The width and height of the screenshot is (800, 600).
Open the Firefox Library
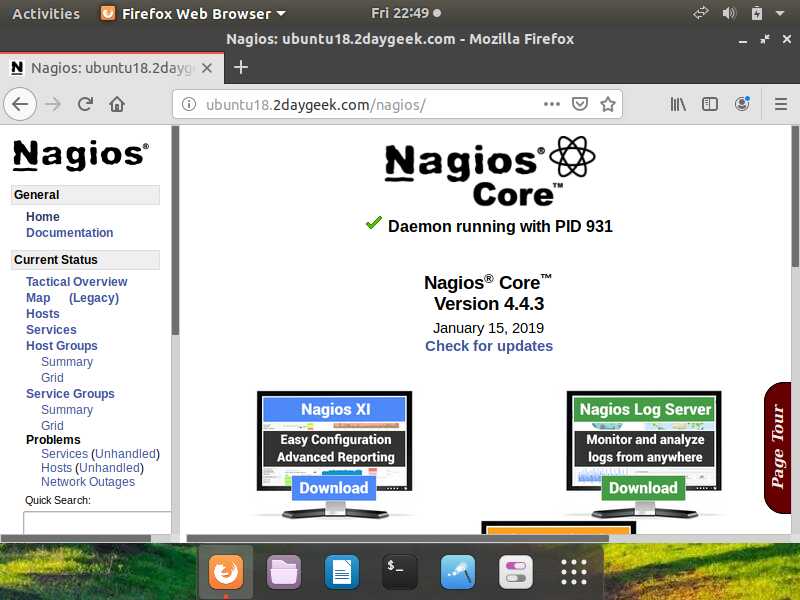point(678,105)
